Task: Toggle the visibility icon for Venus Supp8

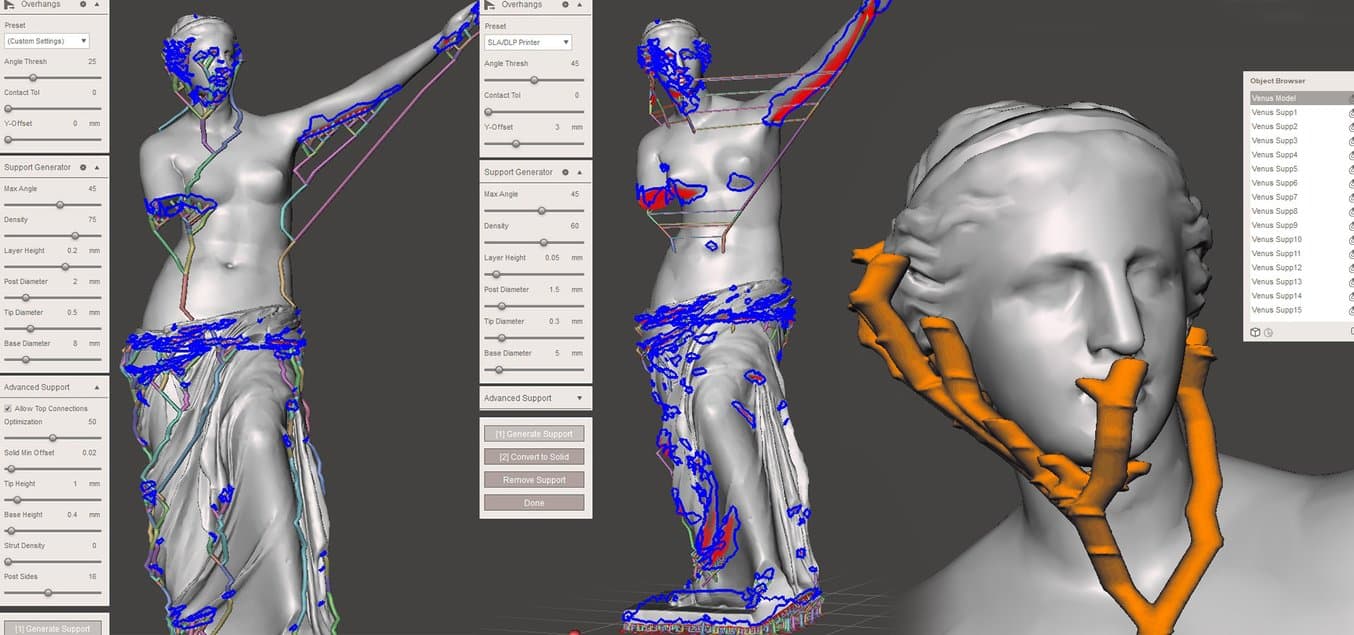Action: pos(1350,212)
